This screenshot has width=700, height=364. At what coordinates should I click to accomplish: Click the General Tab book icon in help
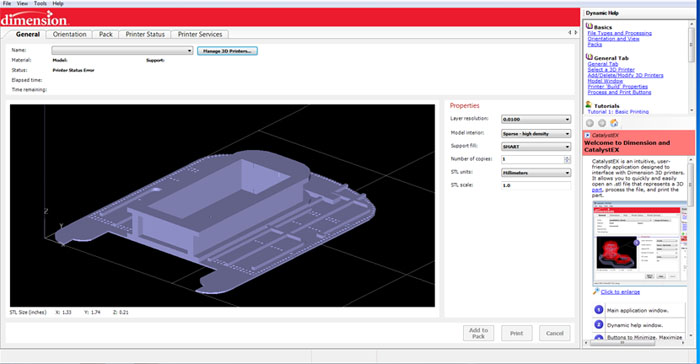click(589, 57)
